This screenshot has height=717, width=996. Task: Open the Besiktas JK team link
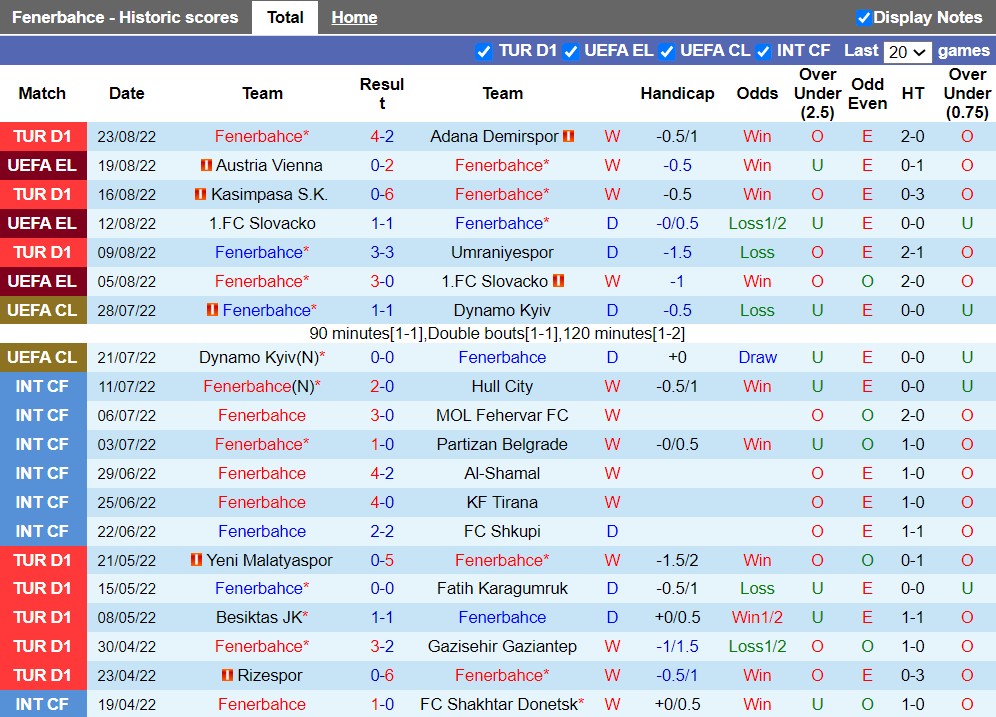261,618
